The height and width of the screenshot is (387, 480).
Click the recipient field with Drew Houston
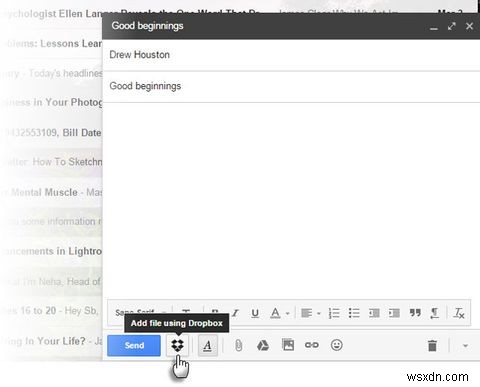(291, 55)
